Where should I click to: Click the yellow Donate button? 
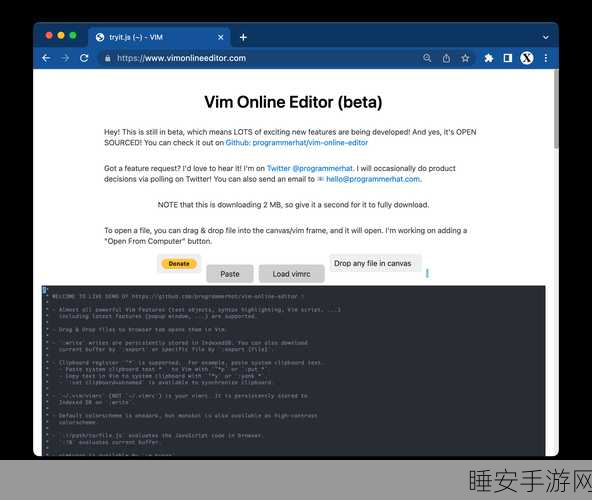(179, 264)
